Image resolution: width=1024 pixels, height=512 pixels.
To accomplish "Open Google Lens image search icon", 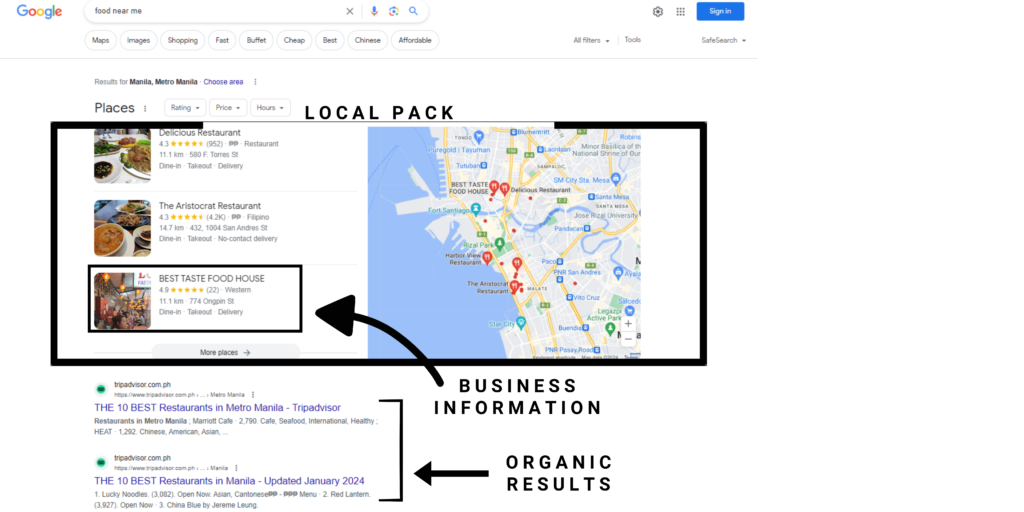I will coord(393,11).
